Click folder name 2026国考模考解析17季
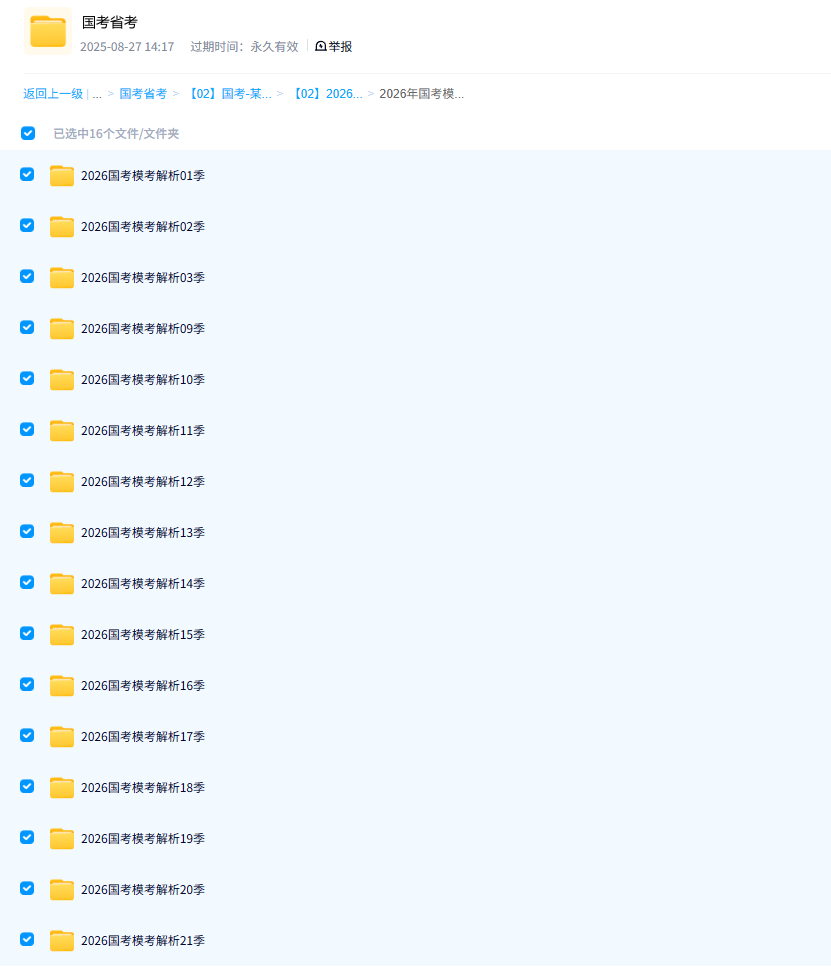Viewport: 831px width, 967px height. click(x=143, y=736)
